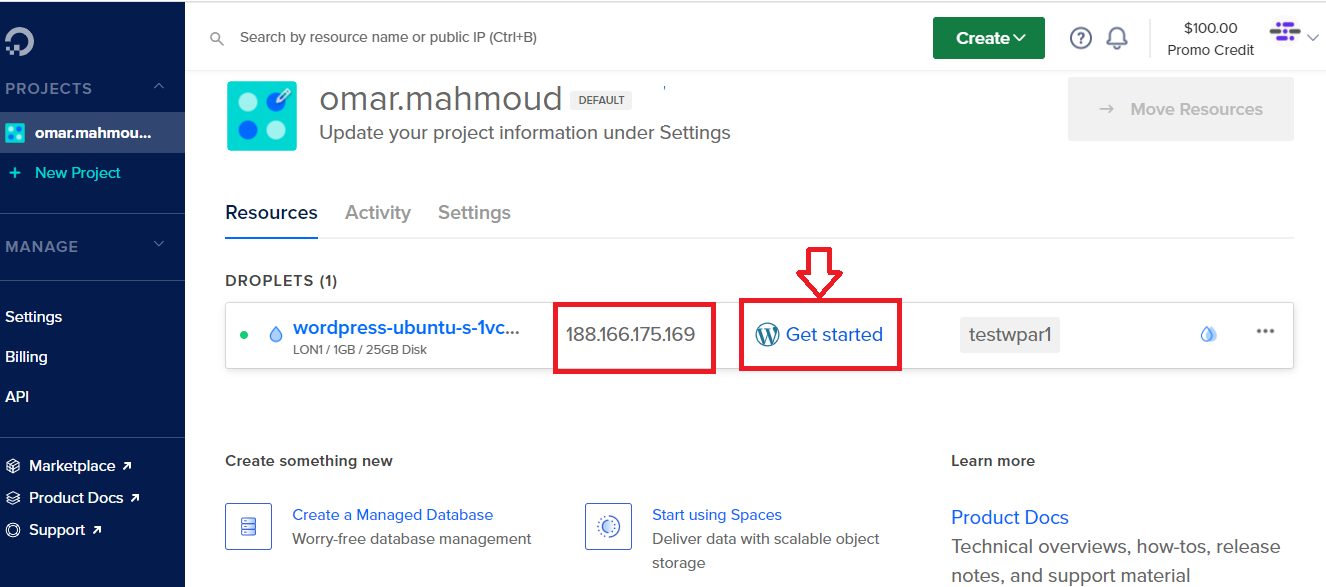The image size is (1326, 587).
Task: Click the LON1 / 1GB / 25GB Disk text
Action: (360, 350)
